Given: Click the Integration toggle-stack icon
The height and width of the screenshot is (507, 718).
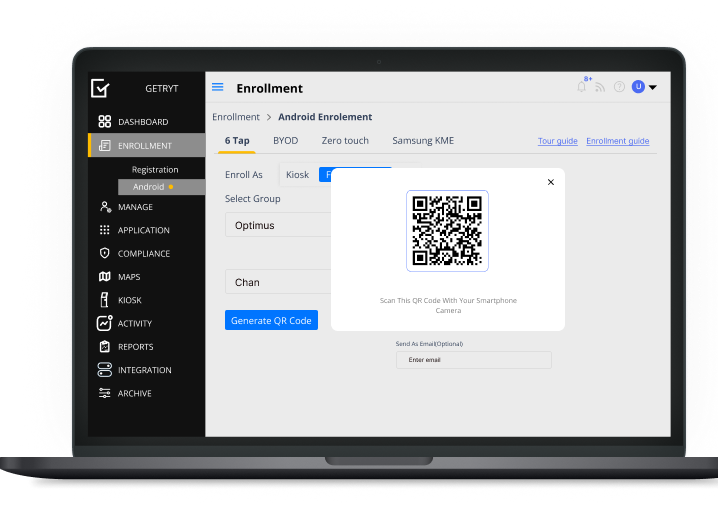Looking at the screenshot, I should 104,370.
